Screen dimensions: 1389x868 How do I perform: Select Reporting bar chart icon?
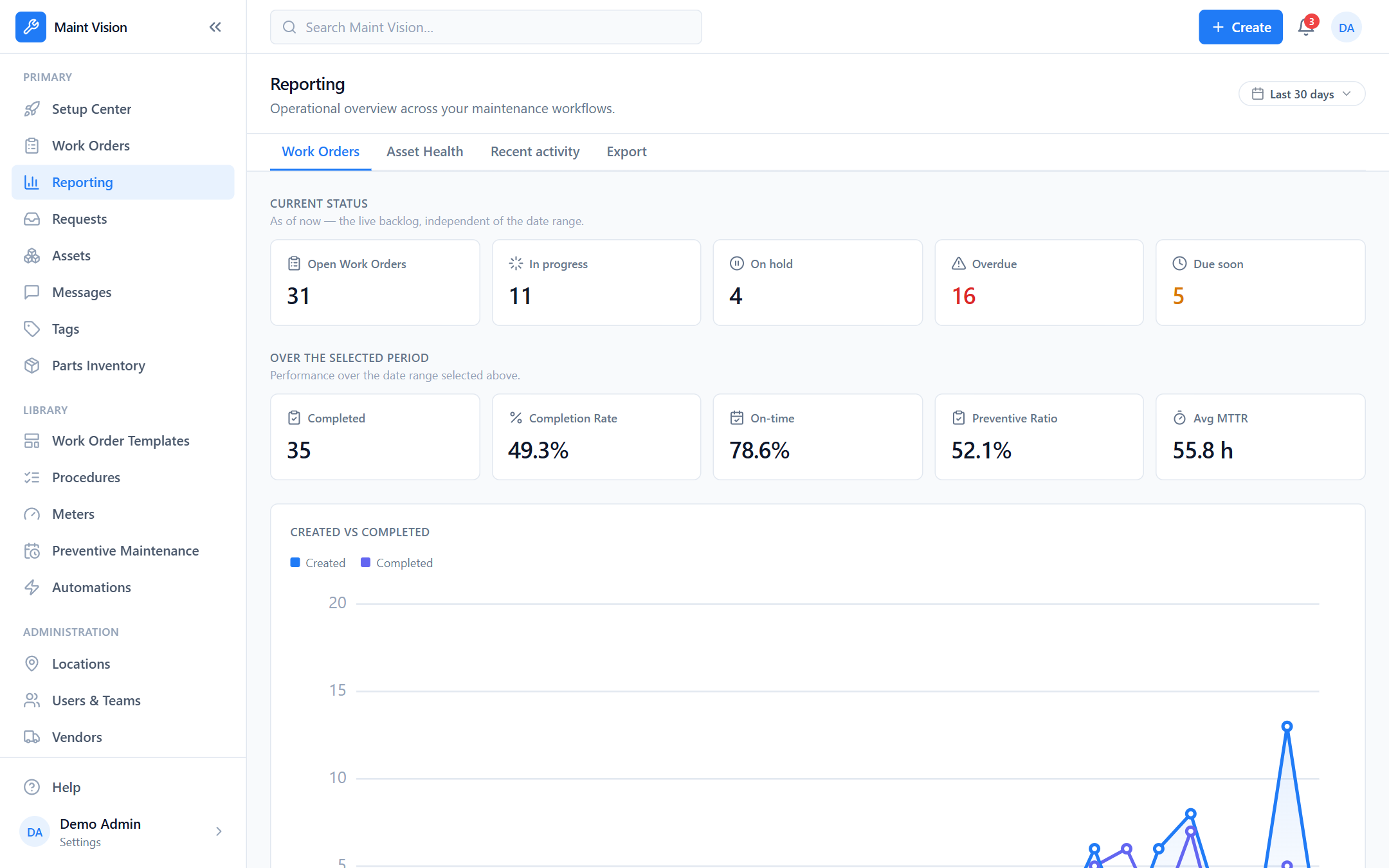pyautogui.click(x=32, y=183)
